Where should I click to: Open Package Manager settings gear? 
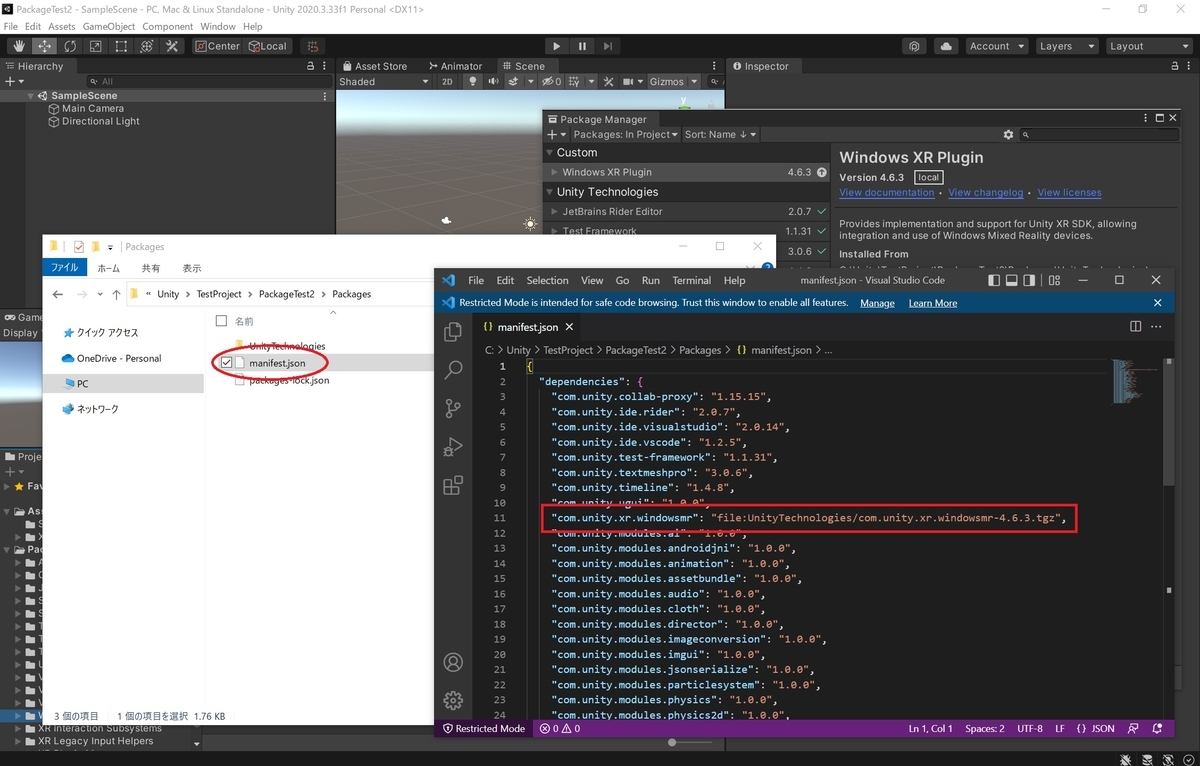[x=1008, y=135]
